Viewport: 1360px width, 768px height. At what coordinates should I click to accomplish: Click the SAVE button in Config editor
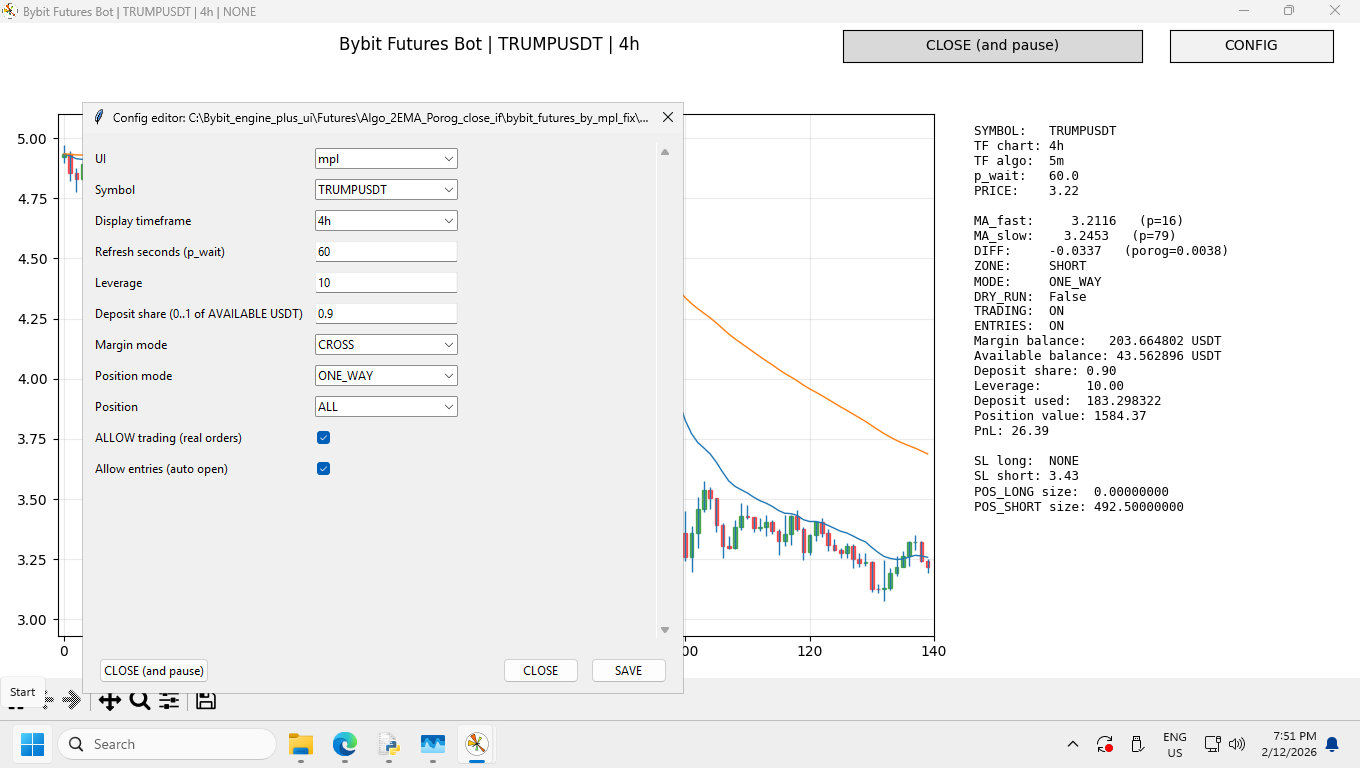pos(628,671)
